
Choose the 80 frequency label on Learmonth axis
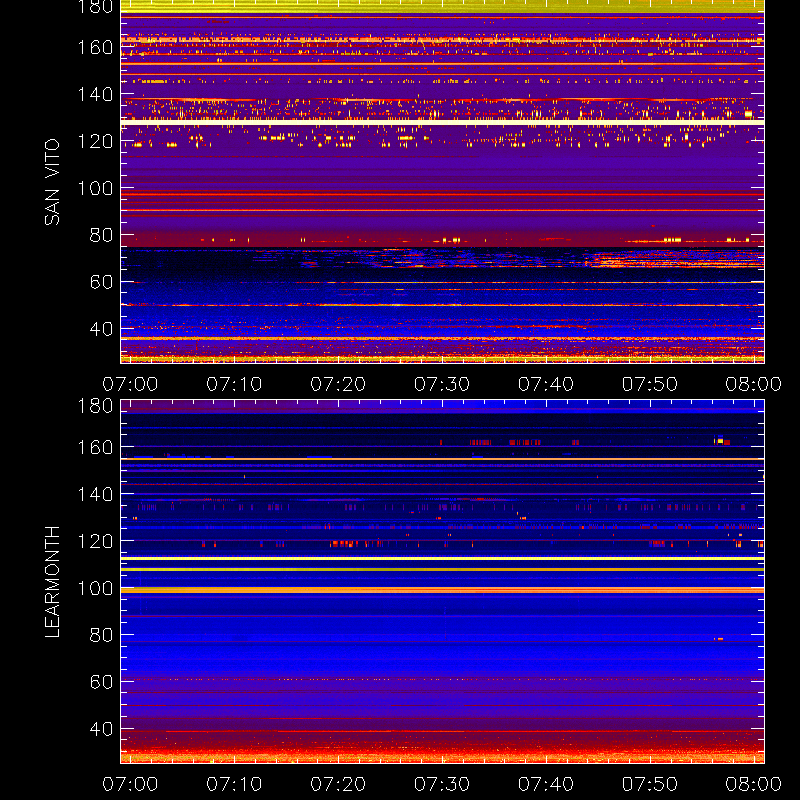pyautogui.click(x=101, y=635)
